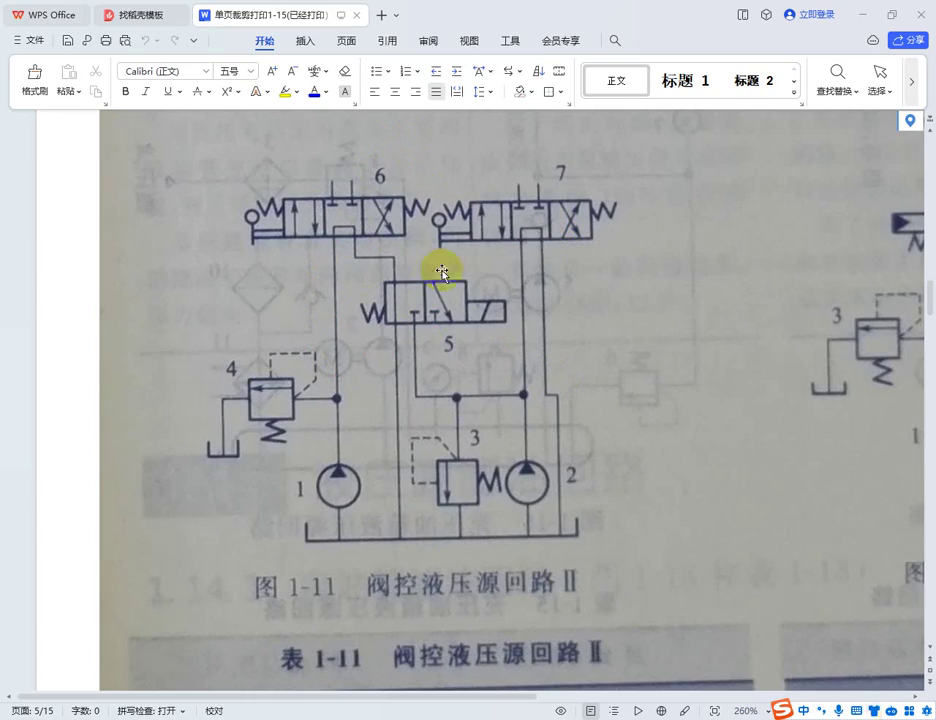The image size is (936, 720).
Task: Select the center align icon
Action: (395, 91)
